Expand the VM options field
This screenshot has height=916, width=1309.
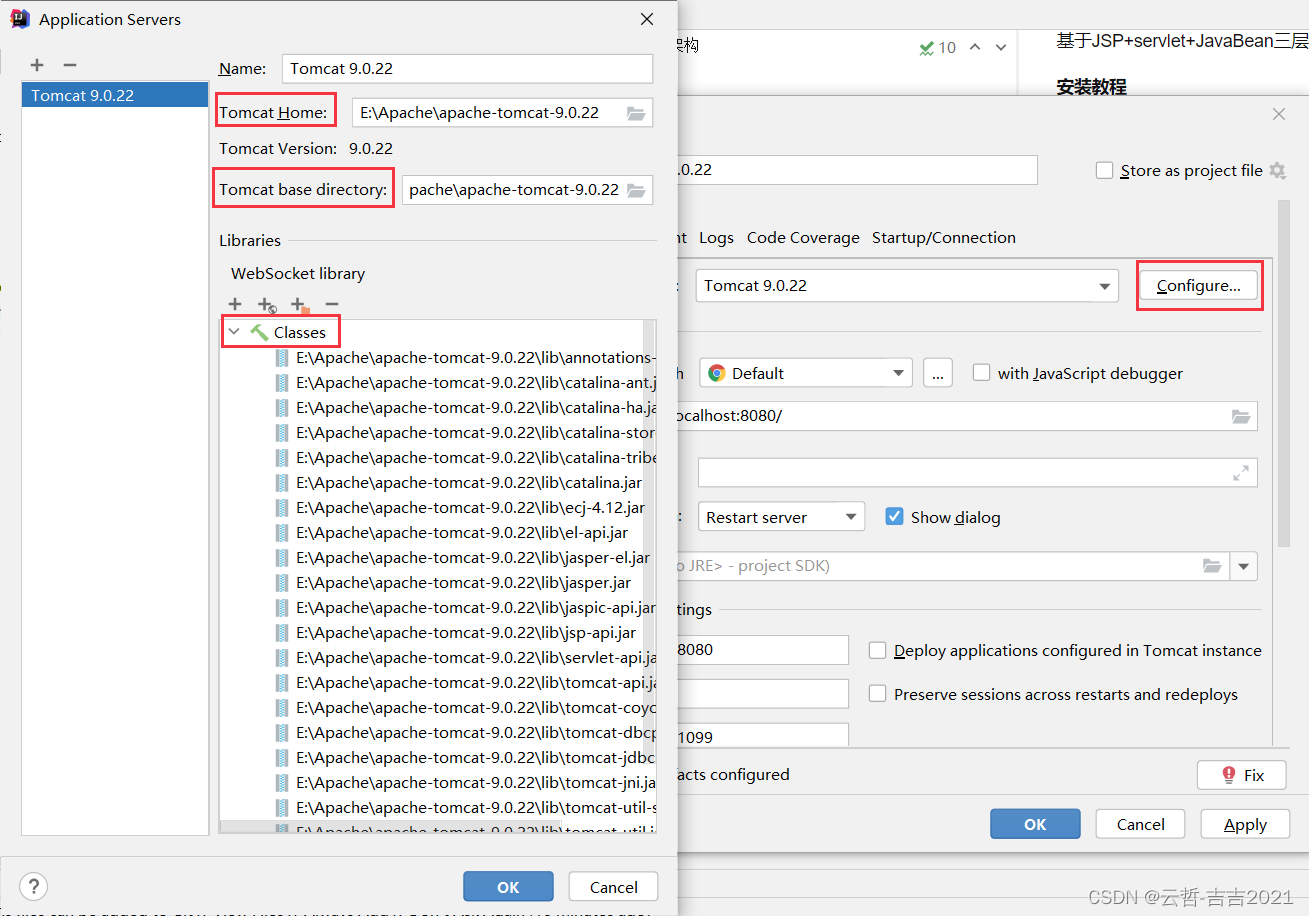pyautogui.click(x=1241, y=473)
